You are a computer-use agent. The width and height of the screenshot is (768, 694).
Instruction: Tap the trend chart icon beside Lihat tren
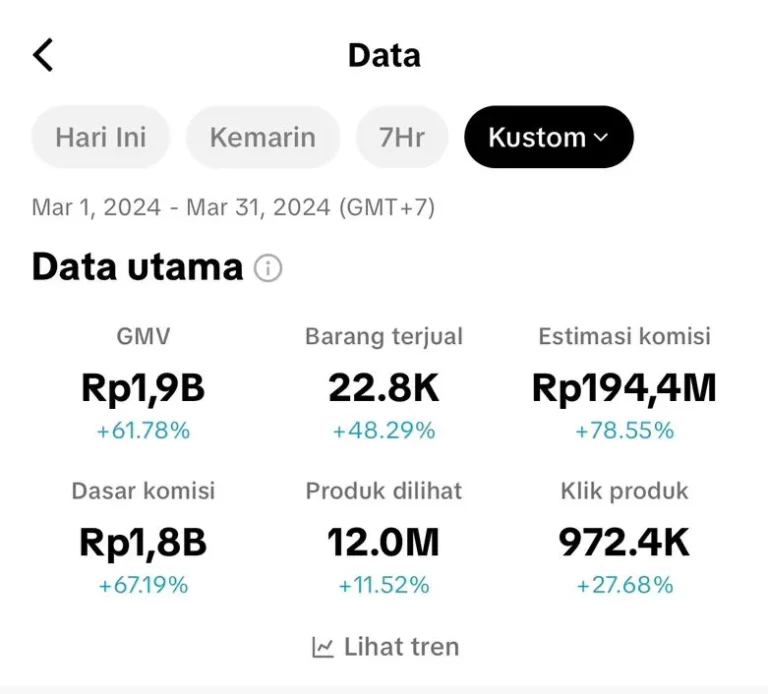pyautogui.click(x=323, y=647)
